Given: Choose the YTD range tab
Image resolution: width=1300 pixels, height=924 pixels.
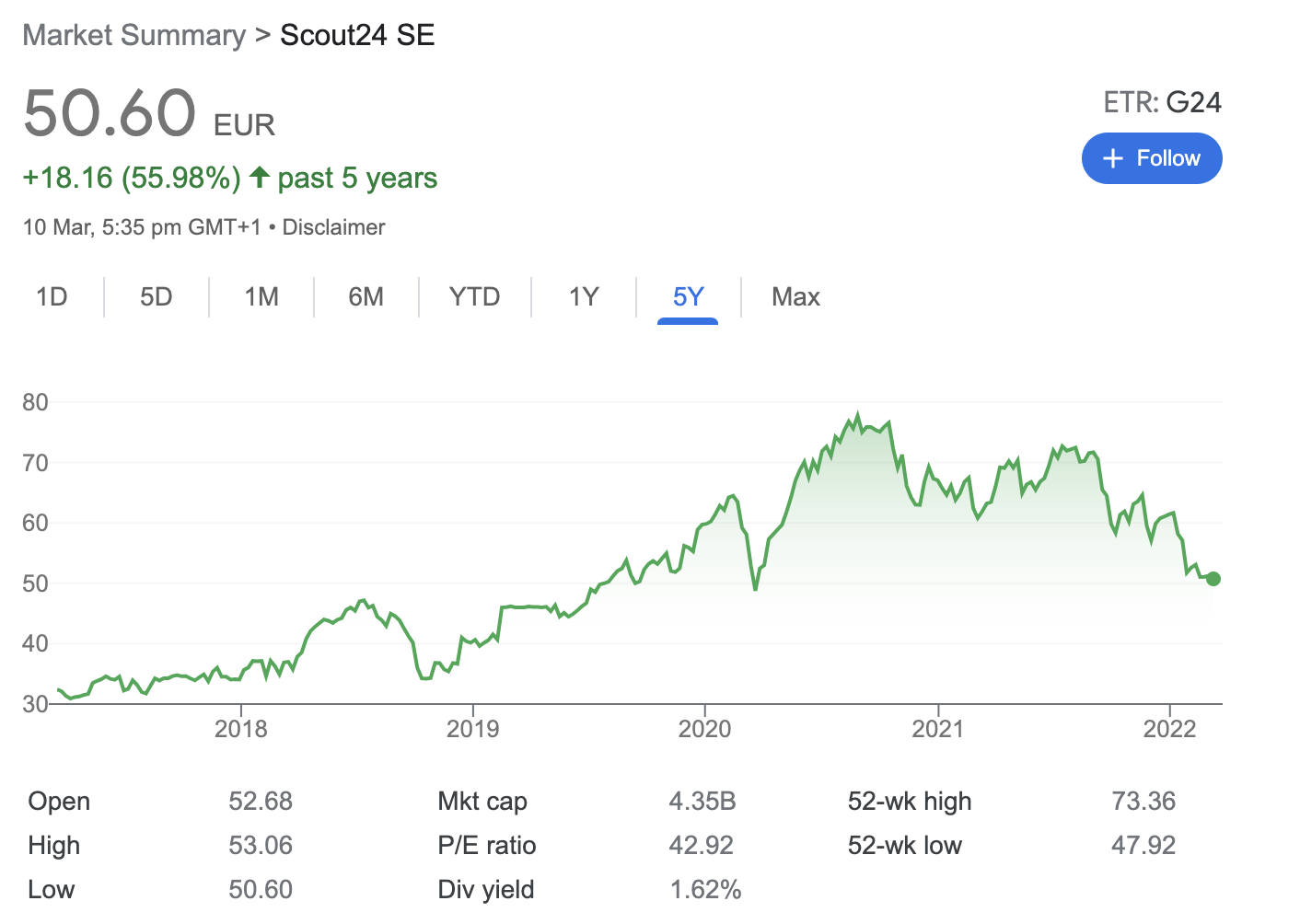Looking at the screenshot, I should [x=474, y=296].
